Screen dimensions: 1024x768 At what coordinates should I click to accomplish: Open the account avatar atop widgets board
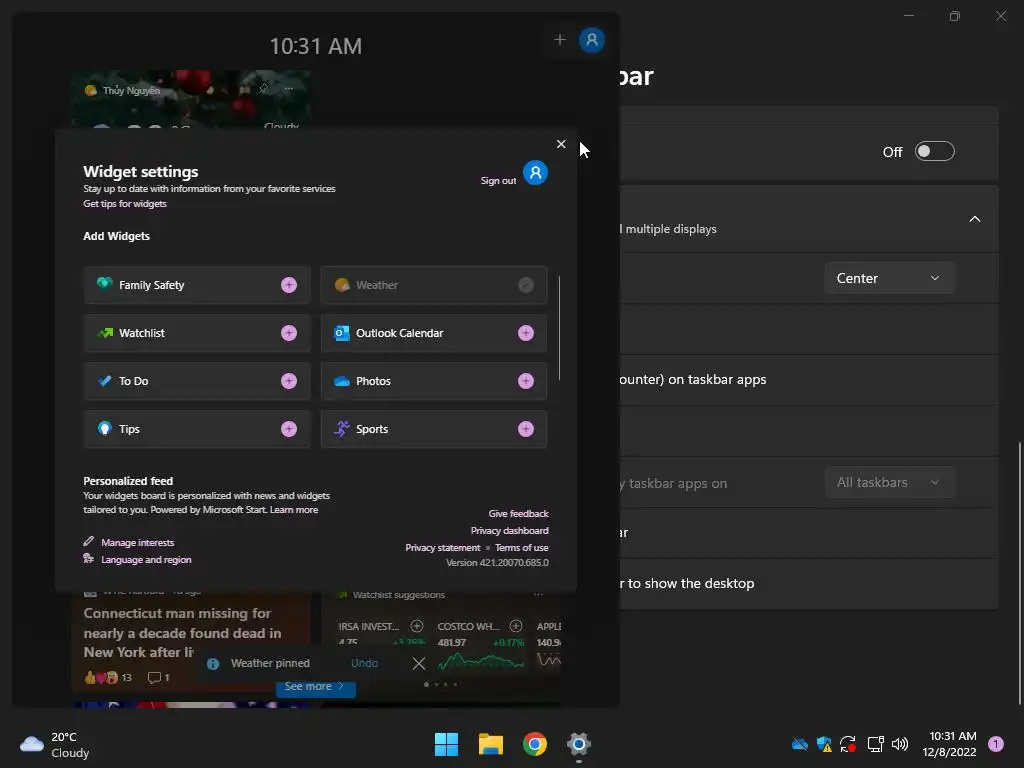pos(592,40)
